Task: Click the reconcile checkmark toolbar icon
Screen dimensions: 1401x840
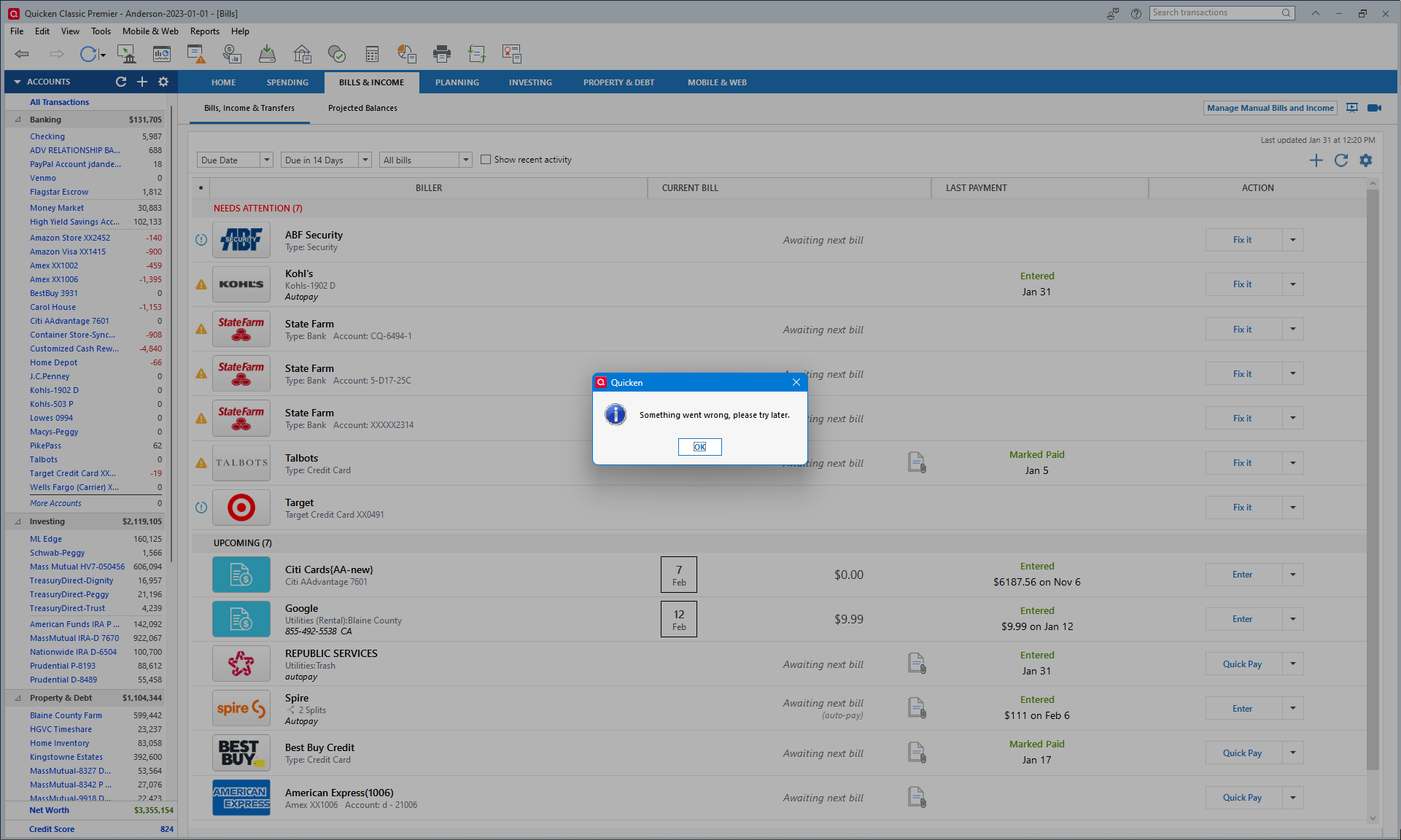Action: click(336, 54)
